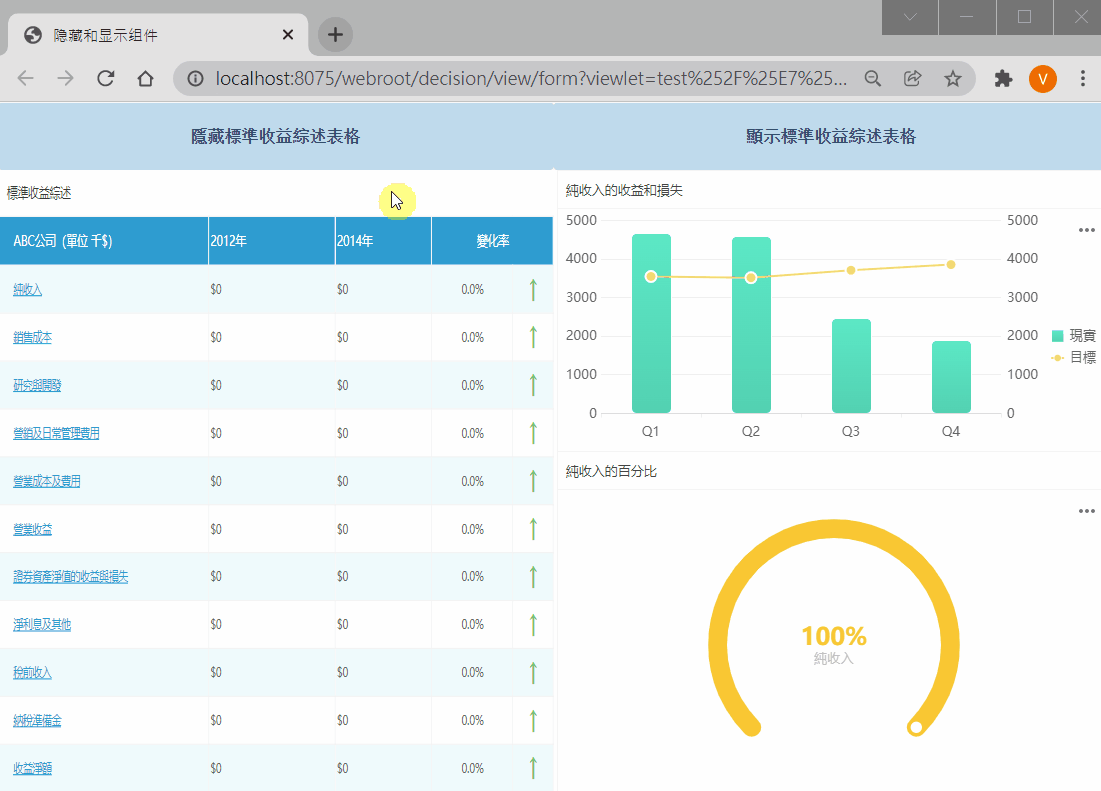View site information icon beside URL
Image resolution: width=1101 pixels, height=791 pixels.
pyautogui.click(x=195, y=78)
